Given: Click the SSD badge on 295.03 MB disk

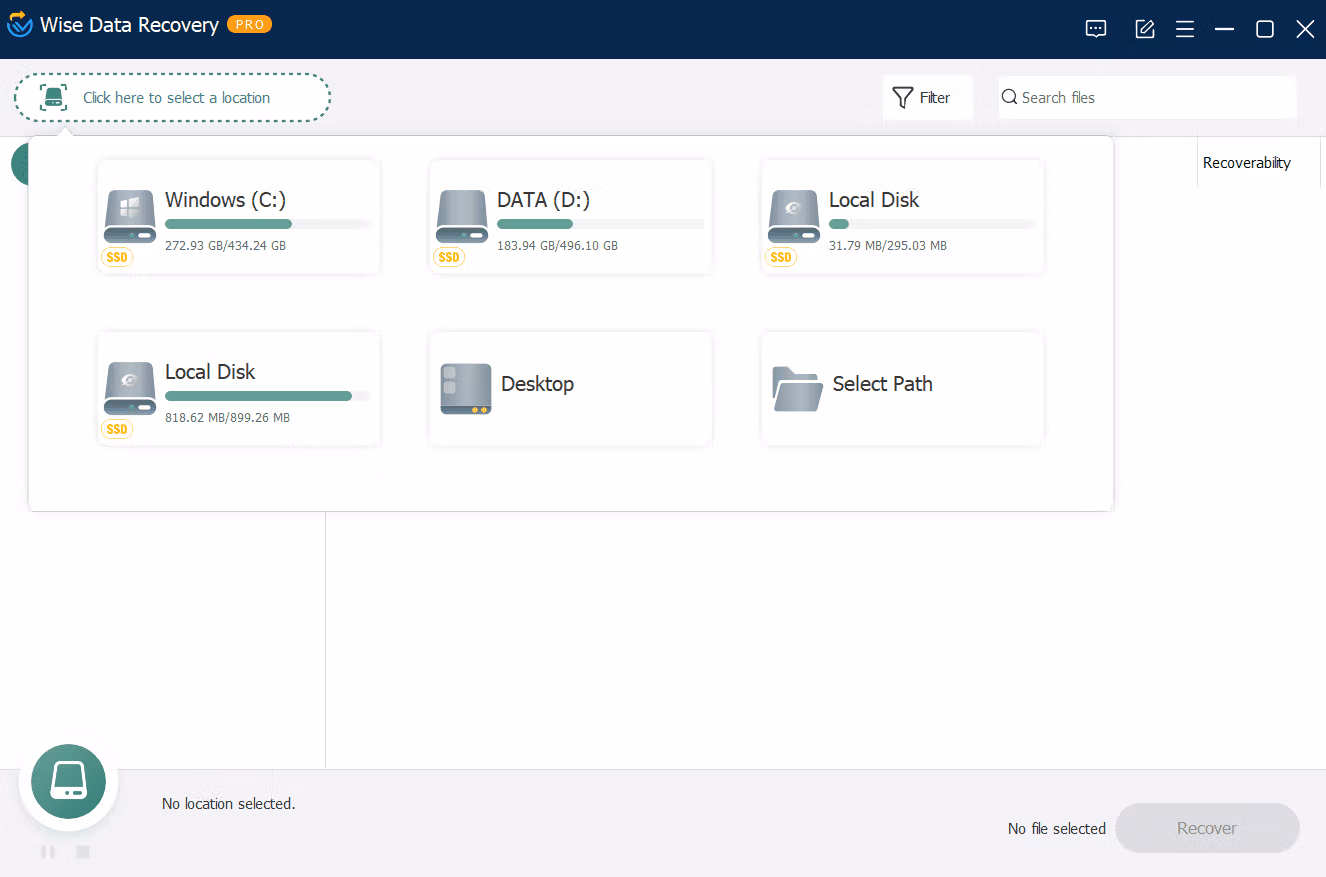Looking at the screenshot, I should point(781,258).
